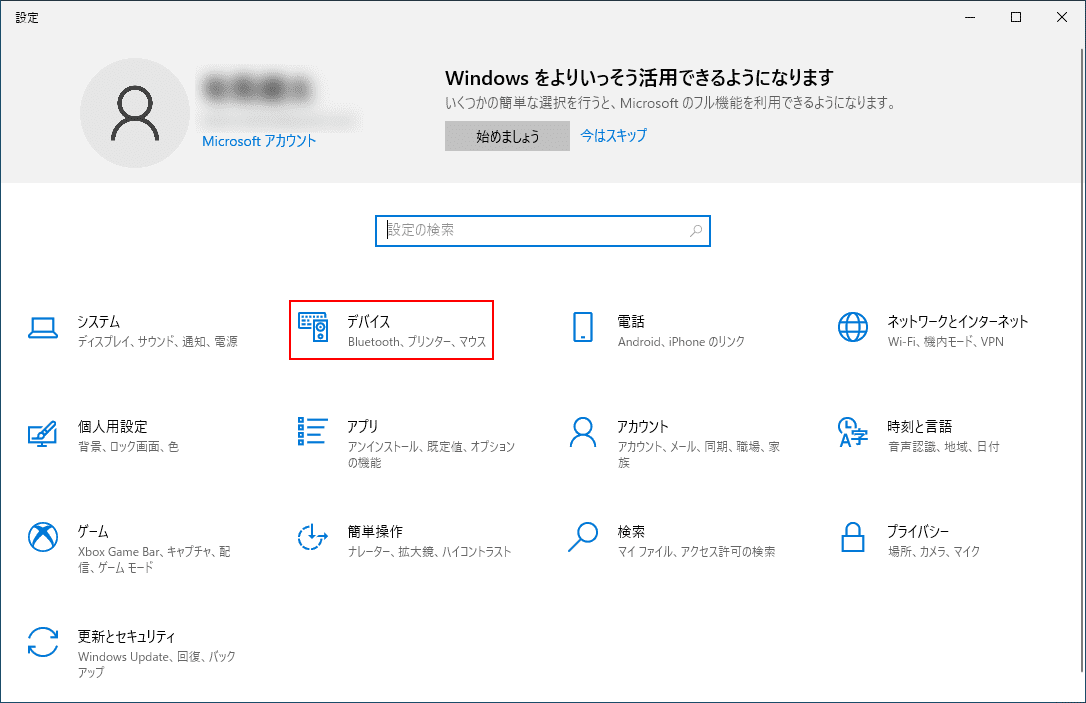The image size is (1086, 703).
Task: Open the プライバシー title text
Action: point(918,531)
